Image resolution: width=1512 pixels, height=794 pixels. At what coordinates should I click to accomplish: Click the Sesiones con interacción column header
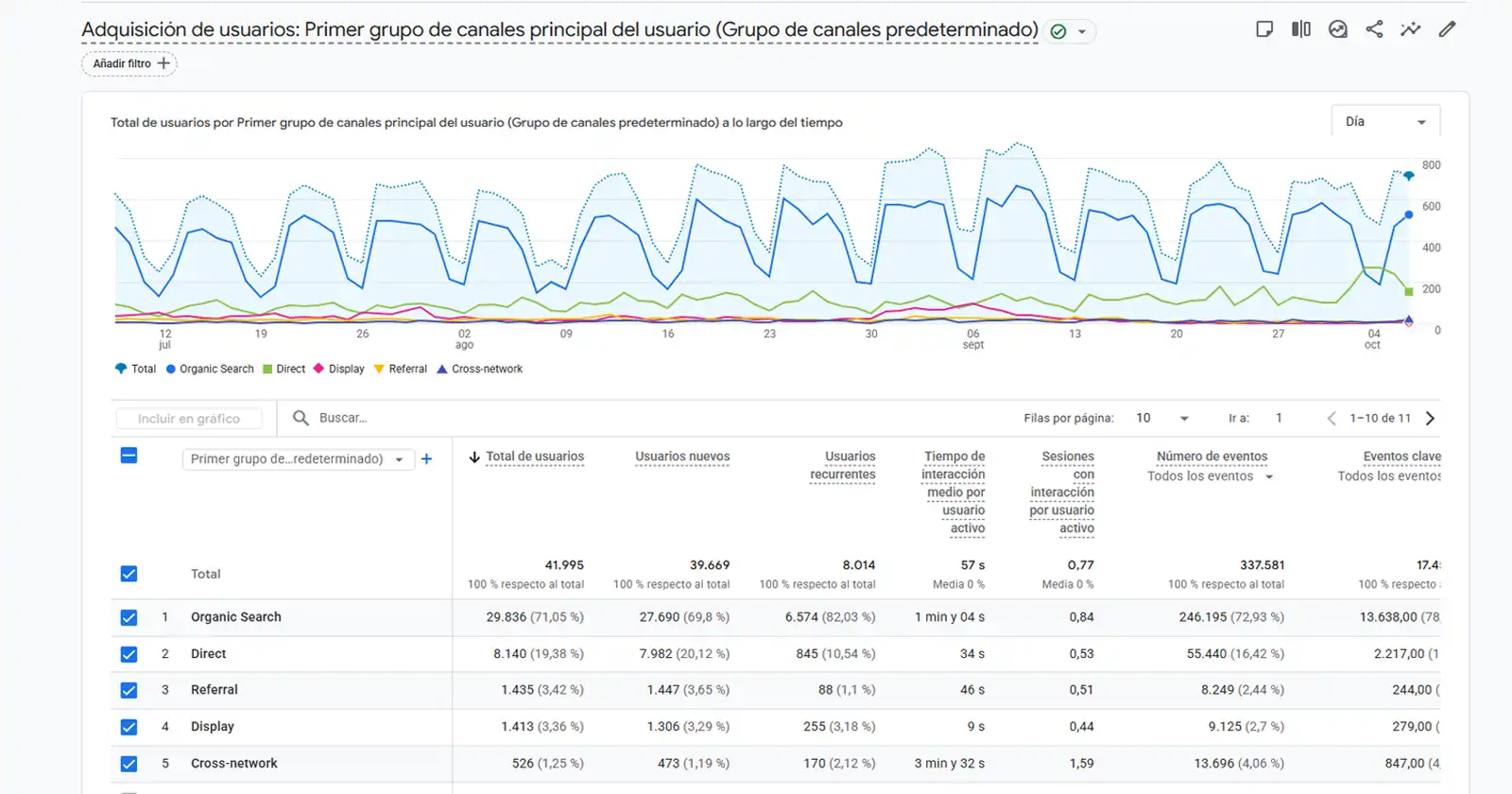[x=1062, y=492]
